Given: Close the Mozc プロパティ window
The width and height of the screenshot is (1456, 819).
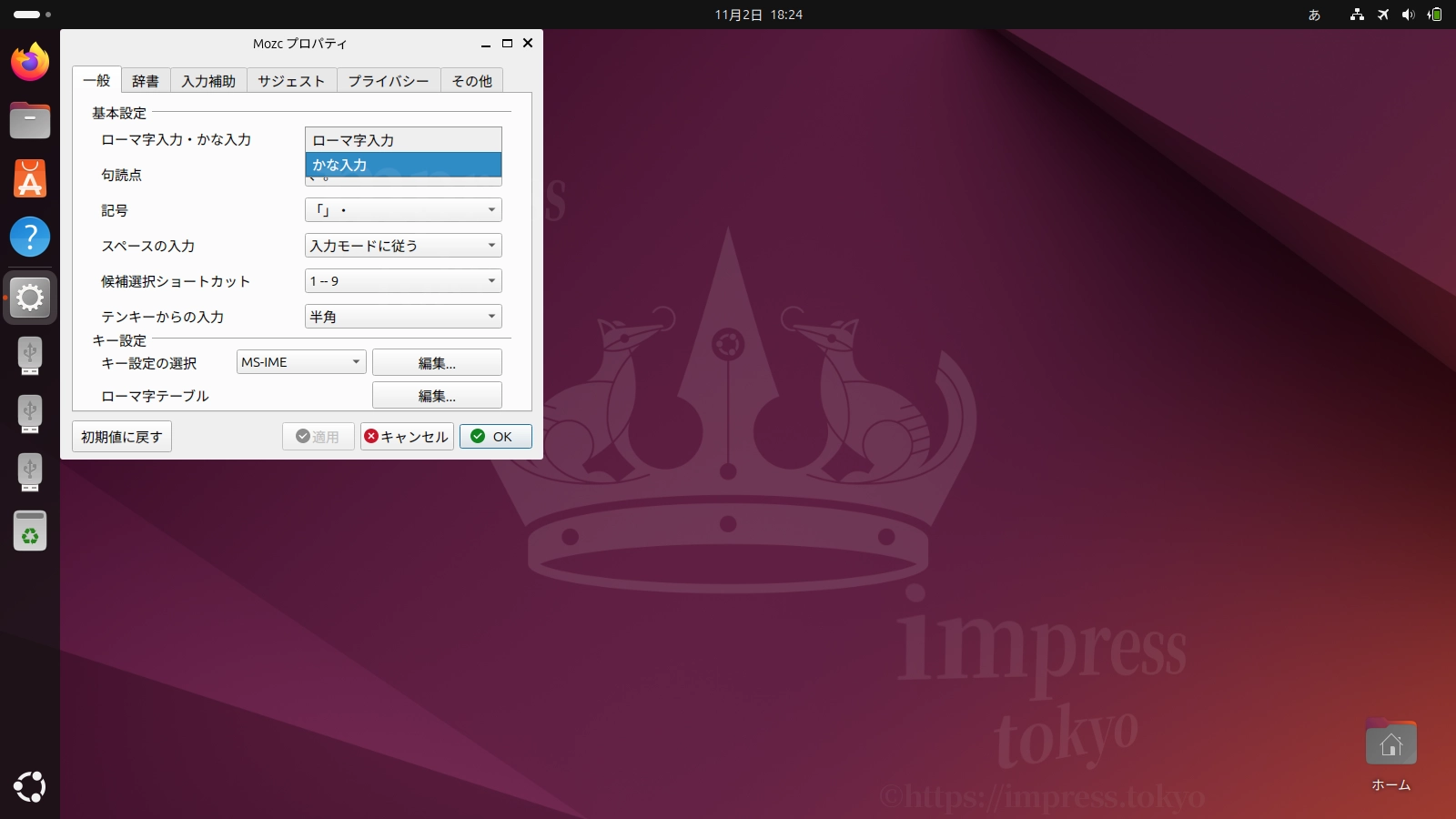Looking at the screenshot, I should coord(528,43).
